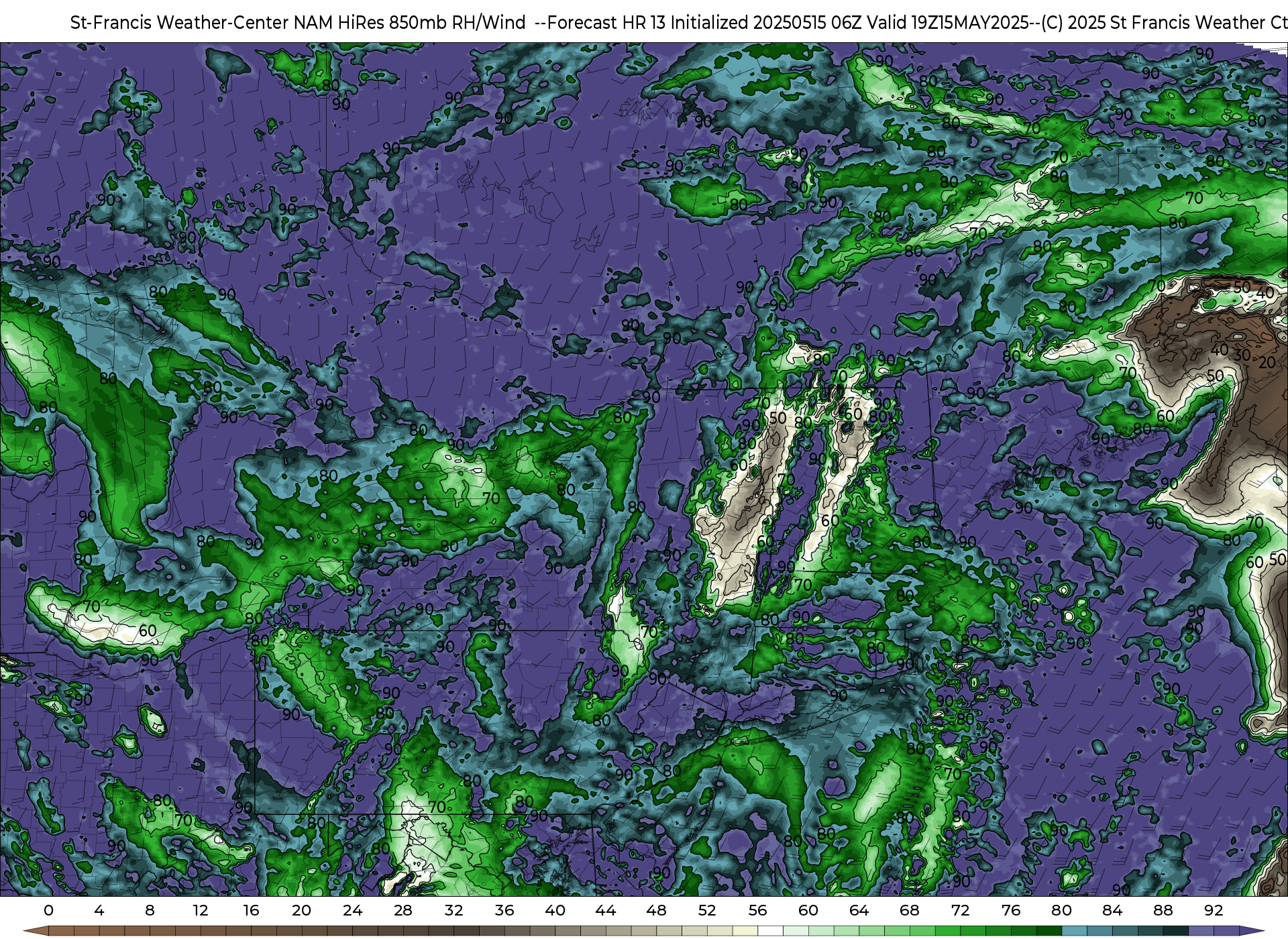Click the colorbar tick label "76"
Viewport: 1288px width, 939px height.
pos(1011,910)
